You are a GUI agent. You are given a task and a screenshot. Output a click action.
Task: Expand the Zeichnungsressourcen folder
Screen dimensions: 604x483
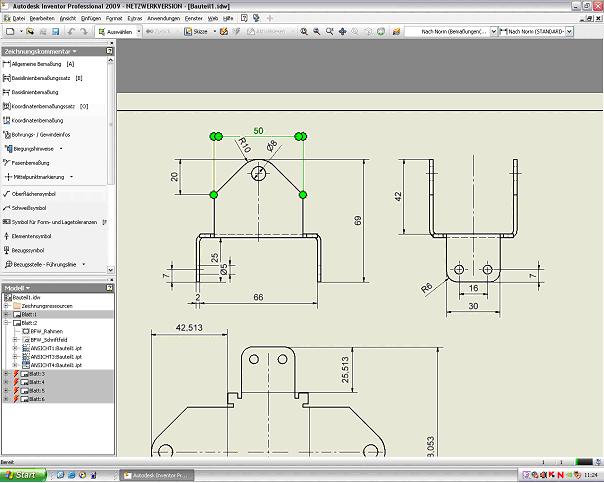[x=6, y=306]
